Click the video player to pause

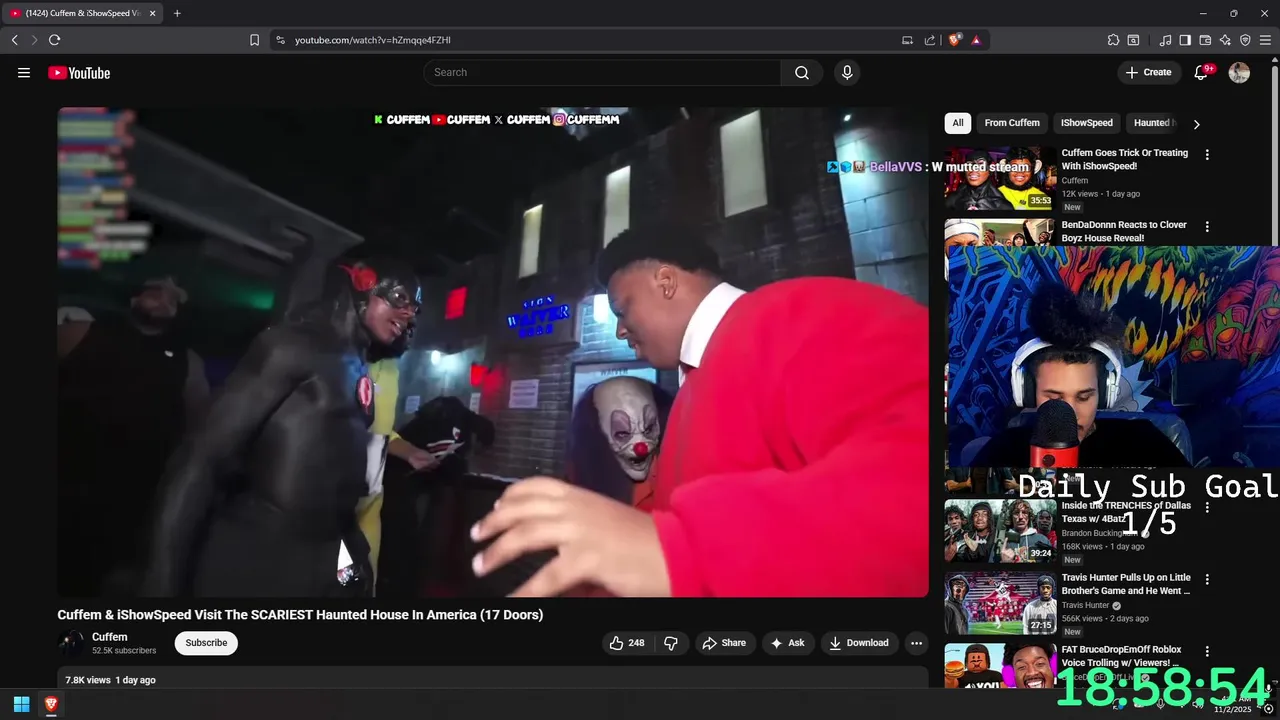coord(493,352)
